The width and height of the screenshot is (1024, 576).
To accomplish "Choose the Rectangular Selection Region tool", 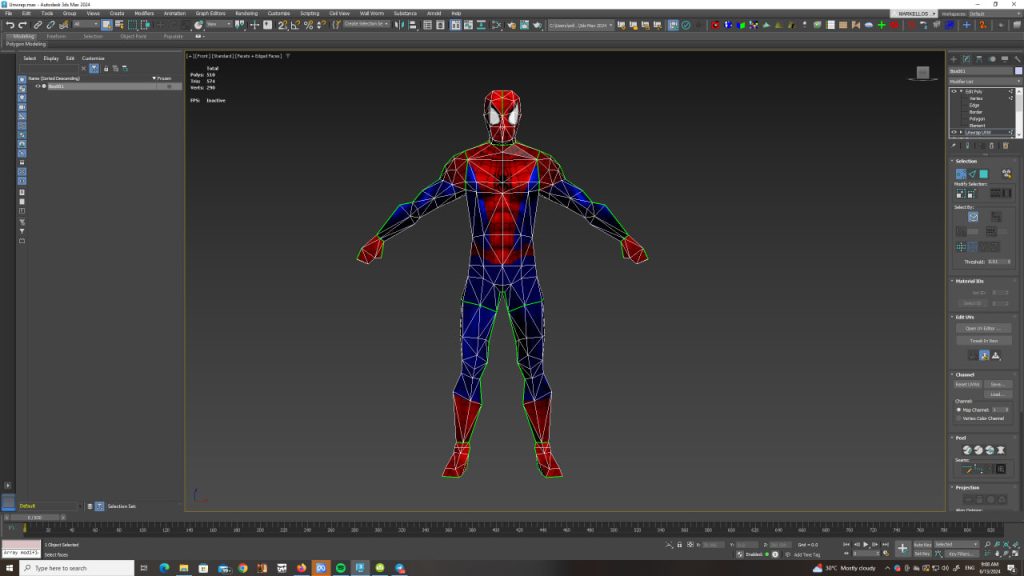I will [x=133, y=25].
